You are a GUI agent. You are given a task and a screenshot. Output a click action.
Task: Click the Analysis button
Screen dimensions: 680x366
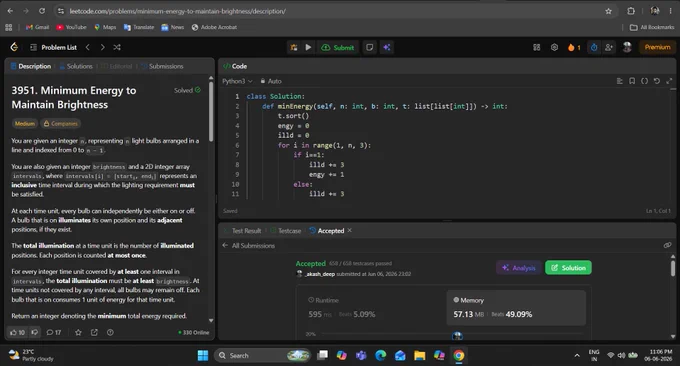pyautogui.click(x=519, y=268)
